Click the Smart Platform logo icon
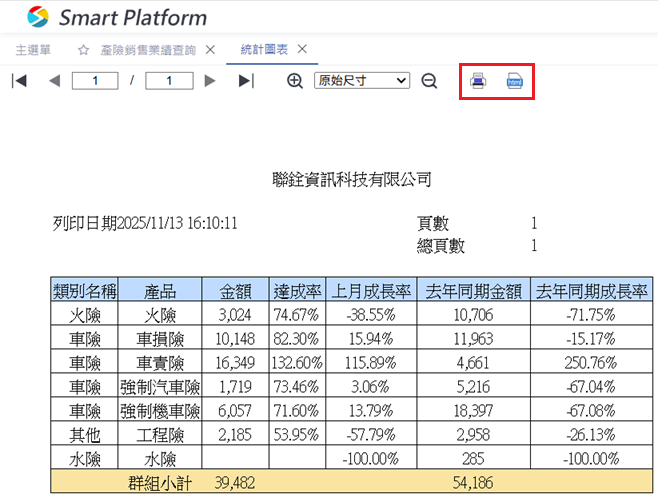 coord(37,17)
